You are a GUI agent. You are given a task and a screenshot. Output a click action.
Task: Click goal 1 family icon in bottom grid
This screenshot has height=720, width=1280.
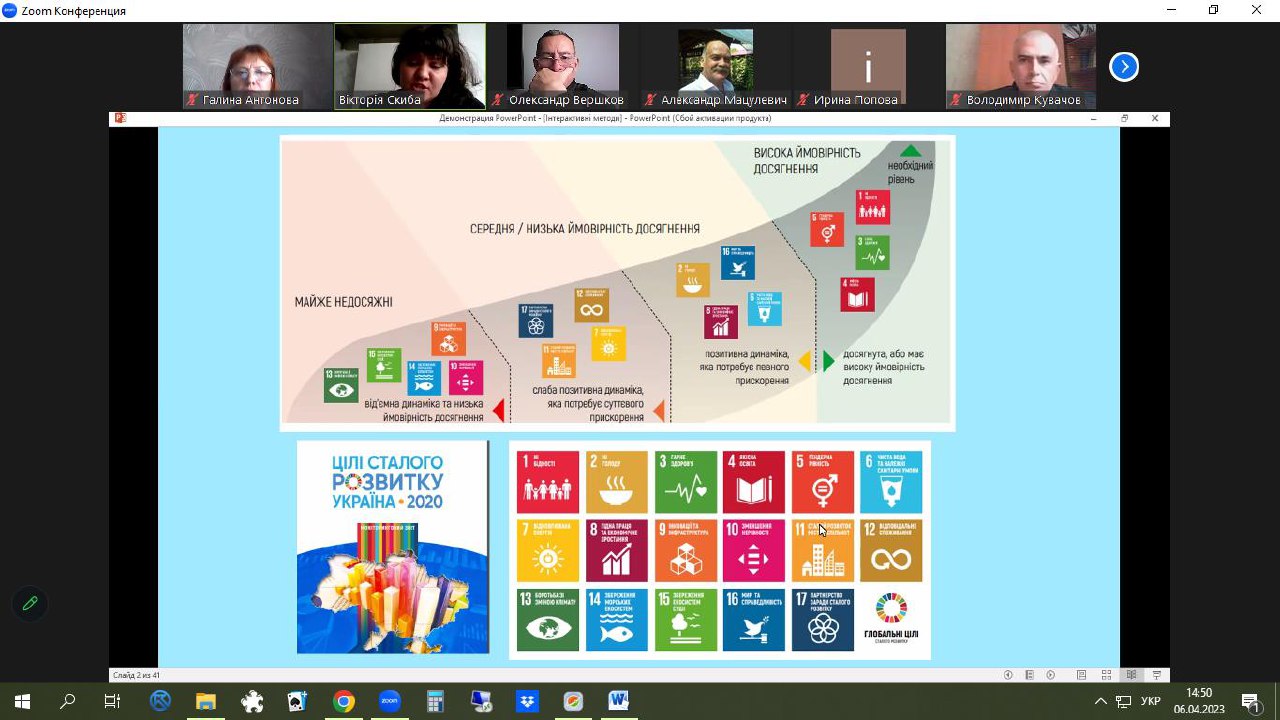[x=548, y=482]
